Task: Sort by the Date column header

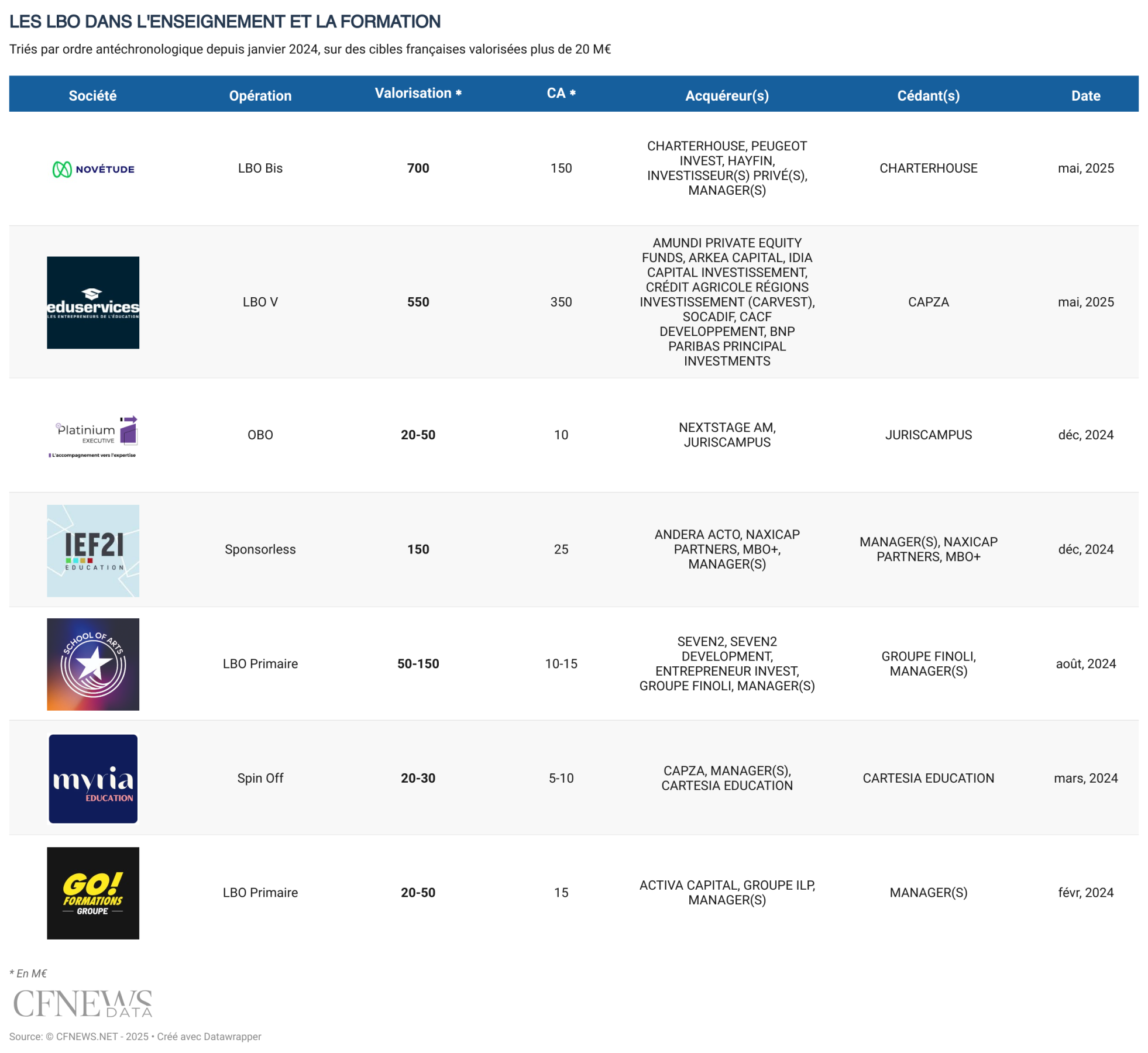Action: click(x=1085, y=95)
